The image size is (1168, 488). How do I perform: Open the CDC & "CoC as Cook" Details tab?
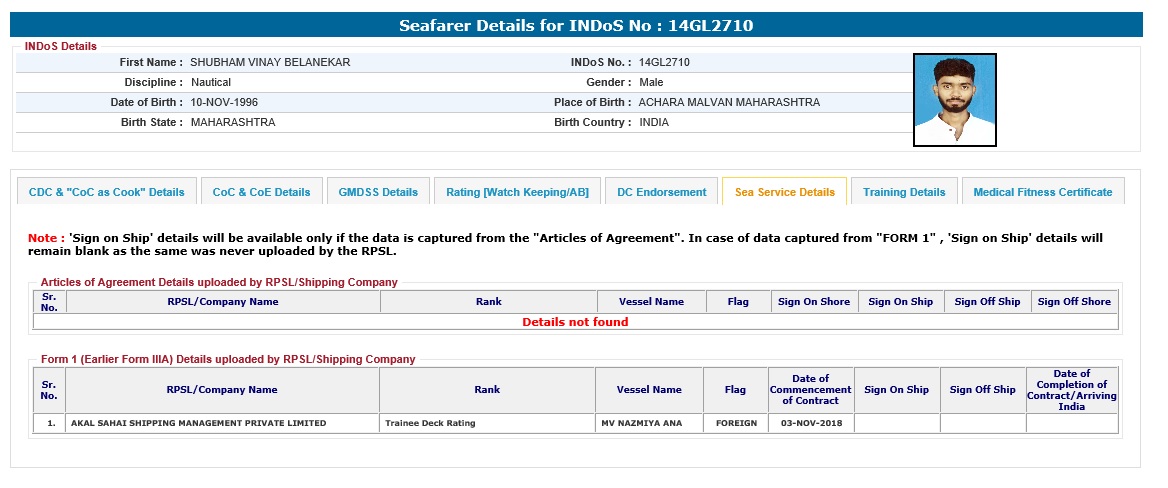click(106, 192)
